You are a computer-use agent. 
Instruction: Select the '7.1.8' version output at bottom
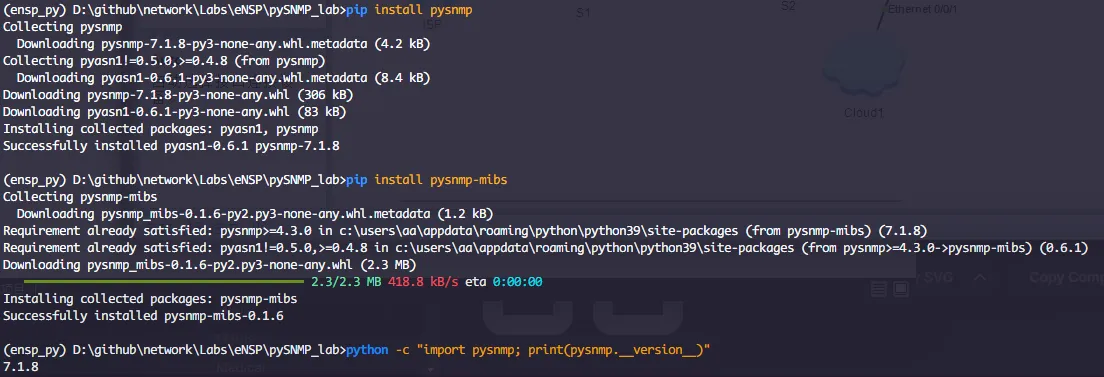click(20, 367)
